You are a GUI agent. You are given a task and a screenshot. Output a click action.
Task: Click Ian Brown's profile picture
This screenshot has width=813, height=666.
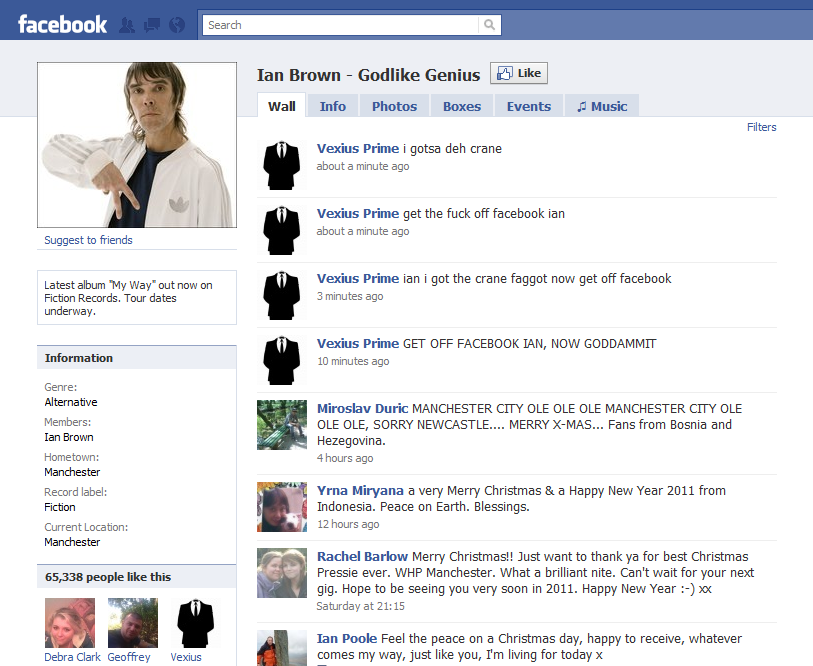[136, 144]
